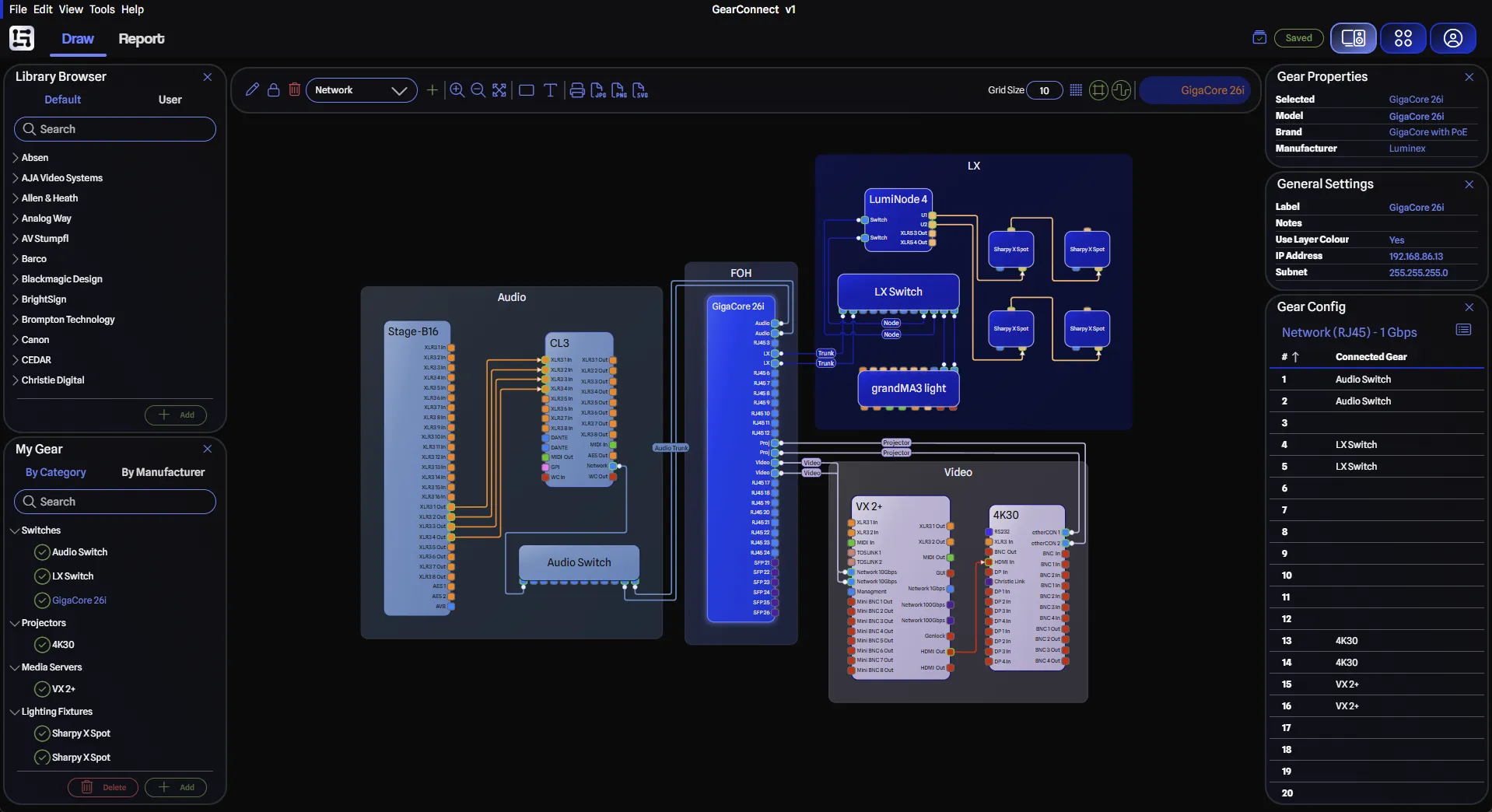Click the save box icon beside Saved

1259,37
